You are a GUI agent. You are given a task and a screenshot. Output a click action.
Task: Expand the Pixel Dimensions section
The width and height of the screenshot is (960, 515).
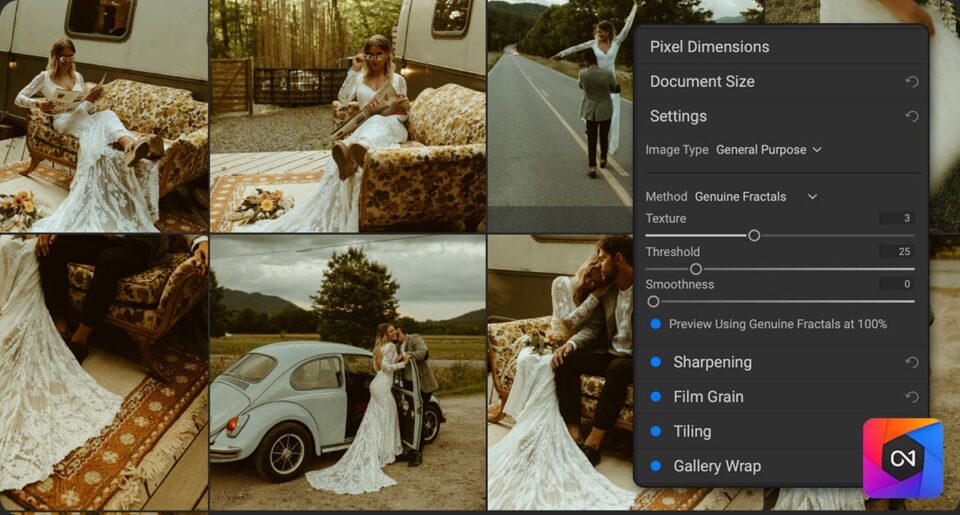(709, 47)
